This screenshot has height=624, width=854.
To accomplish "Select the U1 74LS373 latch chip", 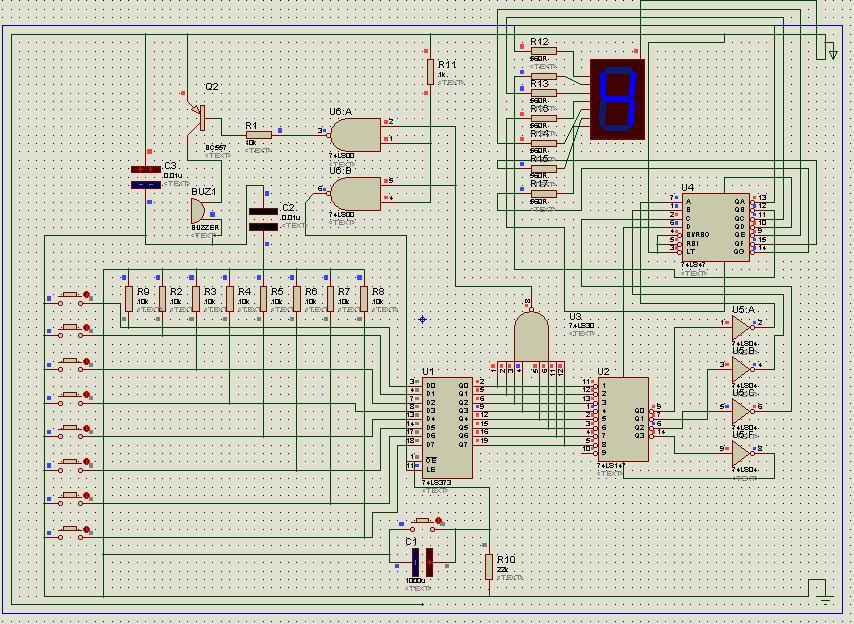I will pyautogui.click(x=447, y=427).
